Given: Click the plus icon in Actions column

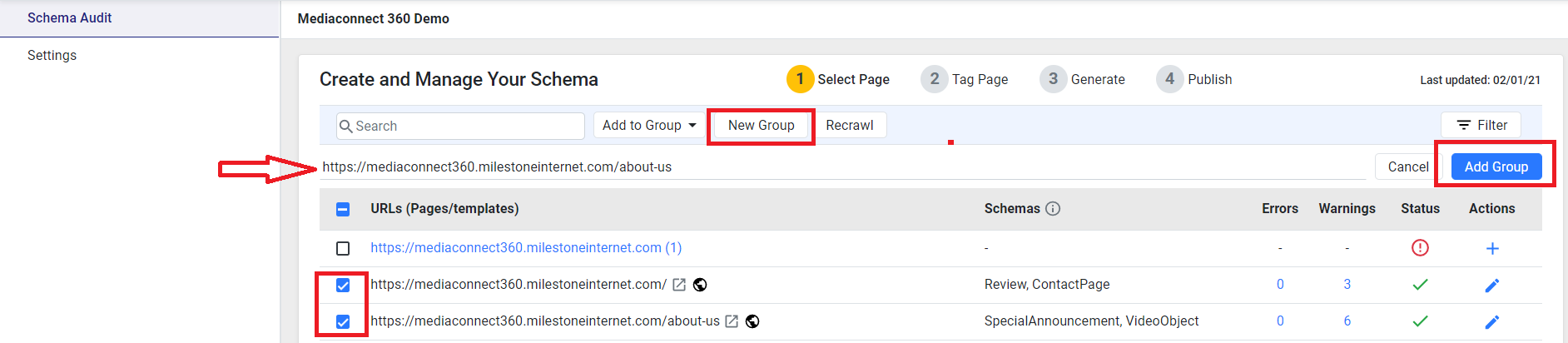Looking at the screenshot, I should pos(1492,248).
